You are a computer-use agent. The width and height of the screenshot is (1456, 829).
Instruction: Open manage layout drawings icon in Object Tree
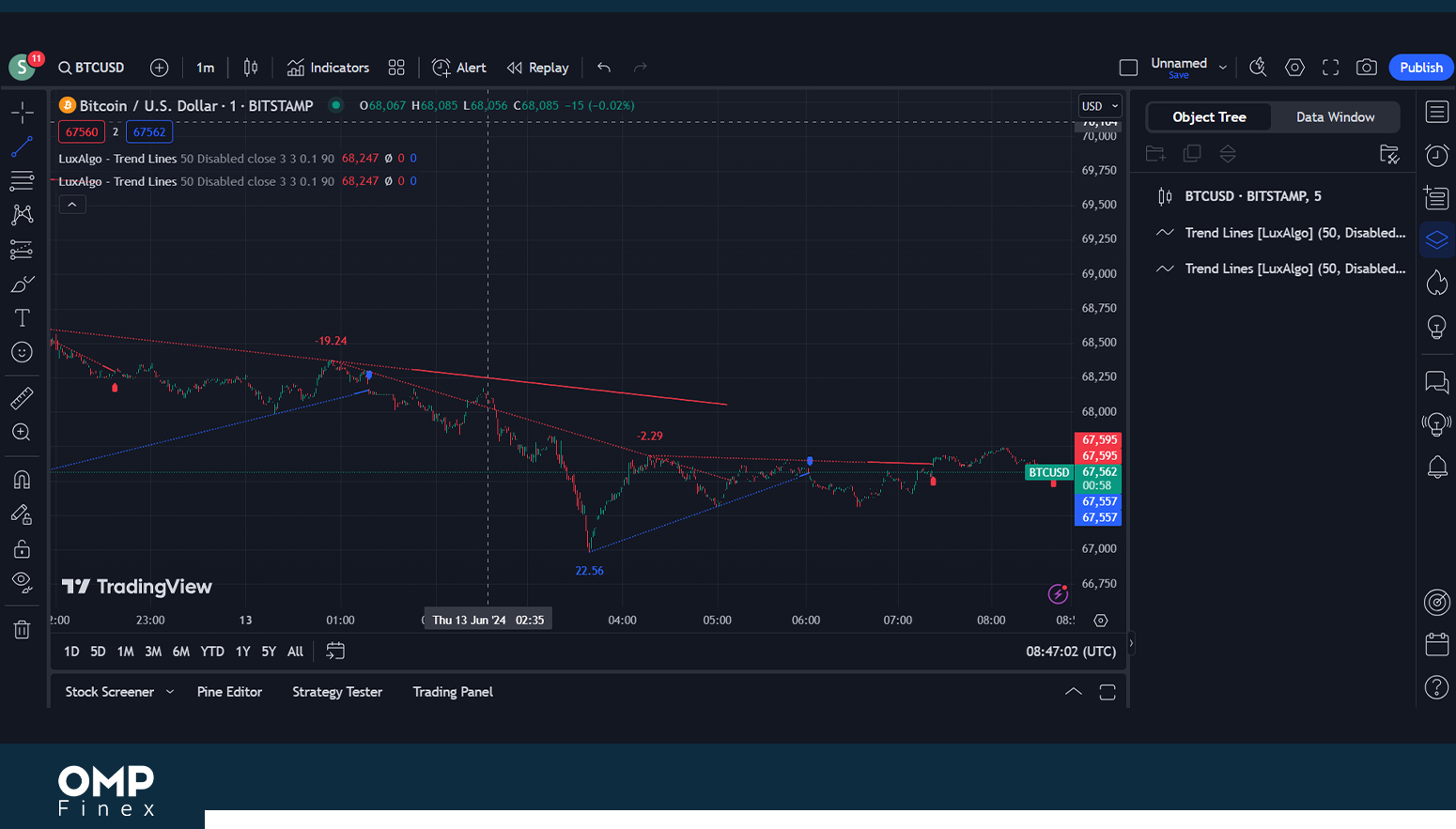(1389, 154)
